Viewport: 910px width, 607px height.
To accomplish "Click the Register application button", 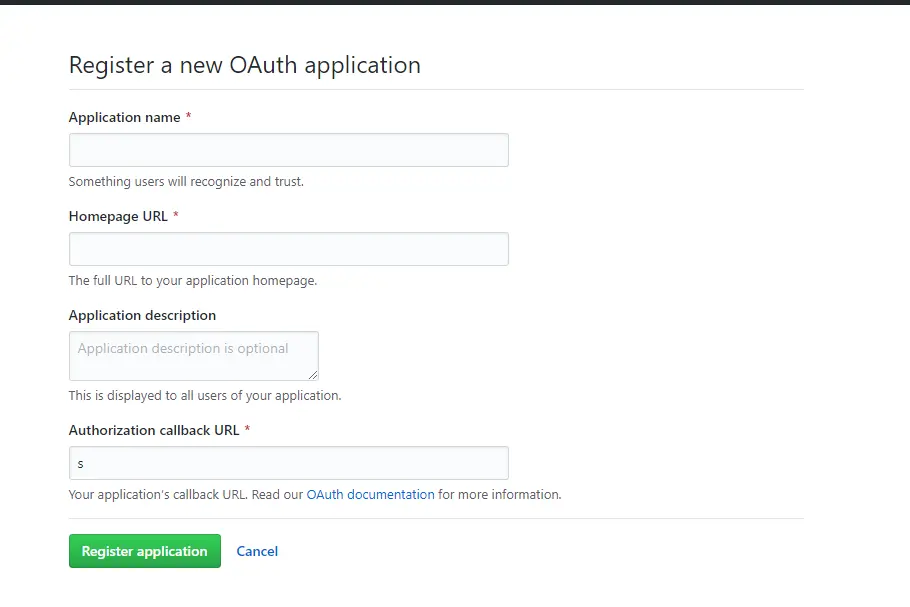I will 144,550.
